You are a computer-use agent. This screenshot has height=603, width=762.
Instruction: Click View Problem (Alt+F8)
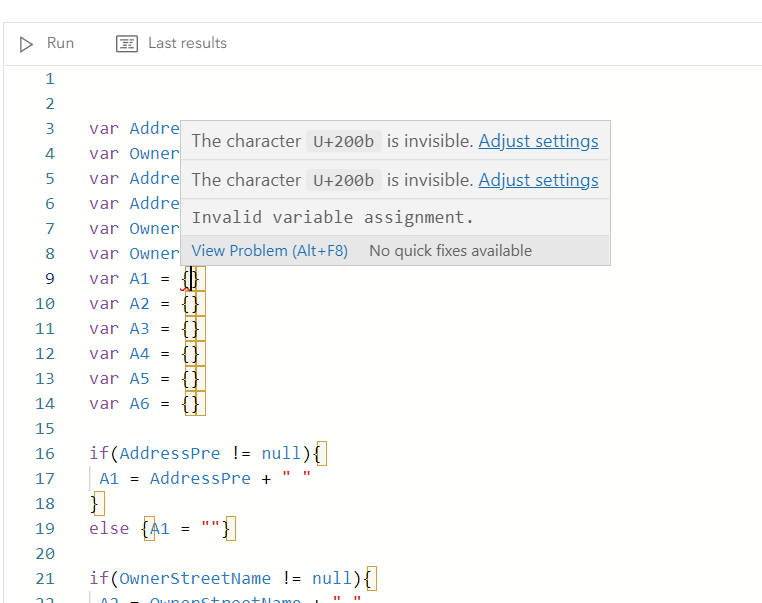(x=269, y=251)
